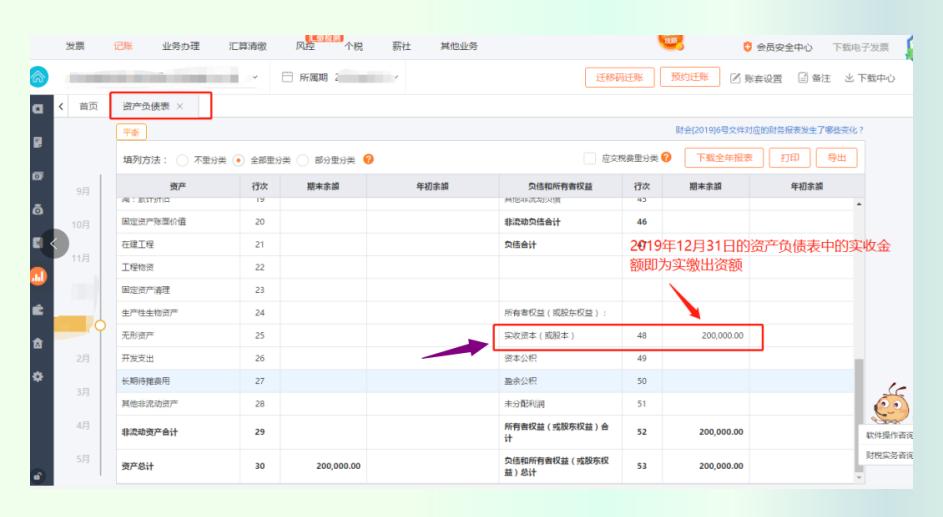Click the table vertical scrollbar thumb

859,414
